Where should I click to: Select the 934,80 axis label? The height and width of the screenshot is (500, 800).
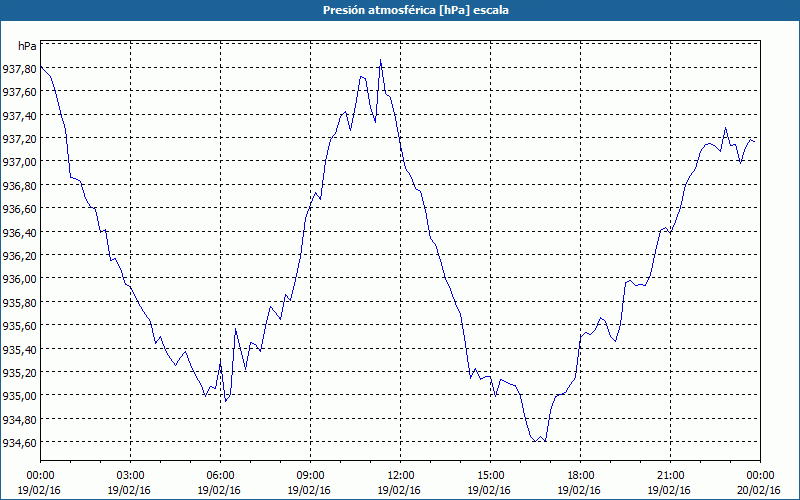tap(19, 419)
